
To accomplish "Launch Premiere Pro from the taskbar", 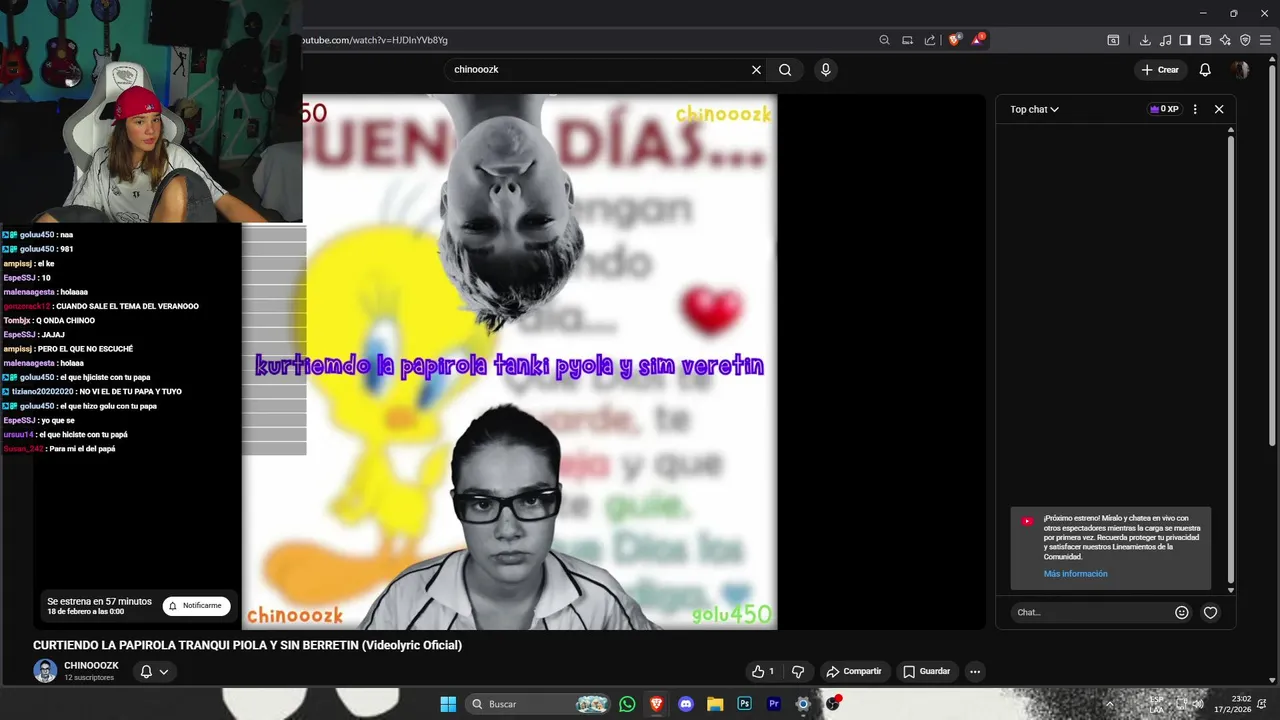I will click(773, 704).
